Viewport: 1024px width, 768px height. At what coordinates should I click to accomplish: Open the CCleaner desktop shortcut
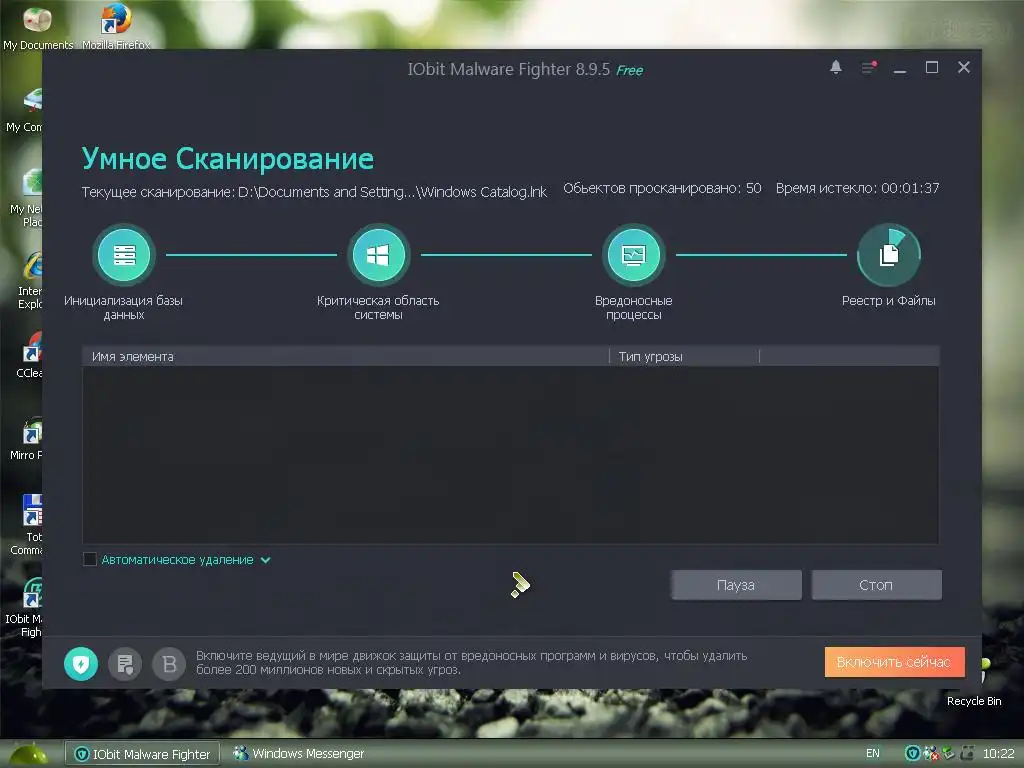tap(29, 356)
